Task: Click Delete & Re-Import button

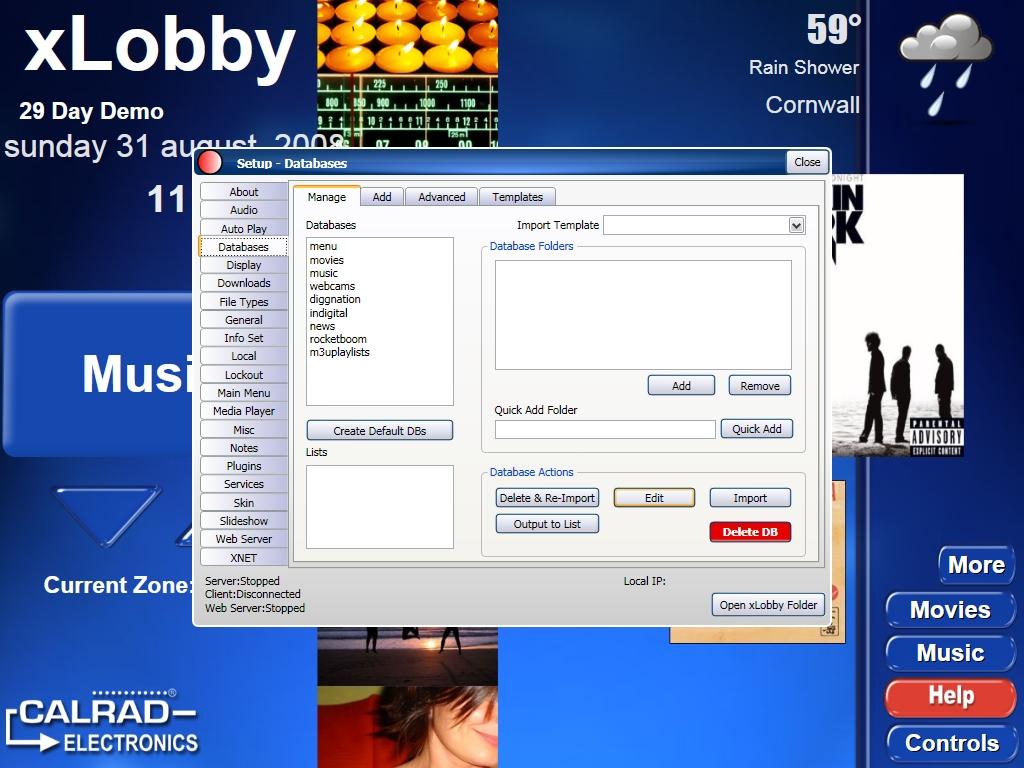Action: tap(547, 498)
